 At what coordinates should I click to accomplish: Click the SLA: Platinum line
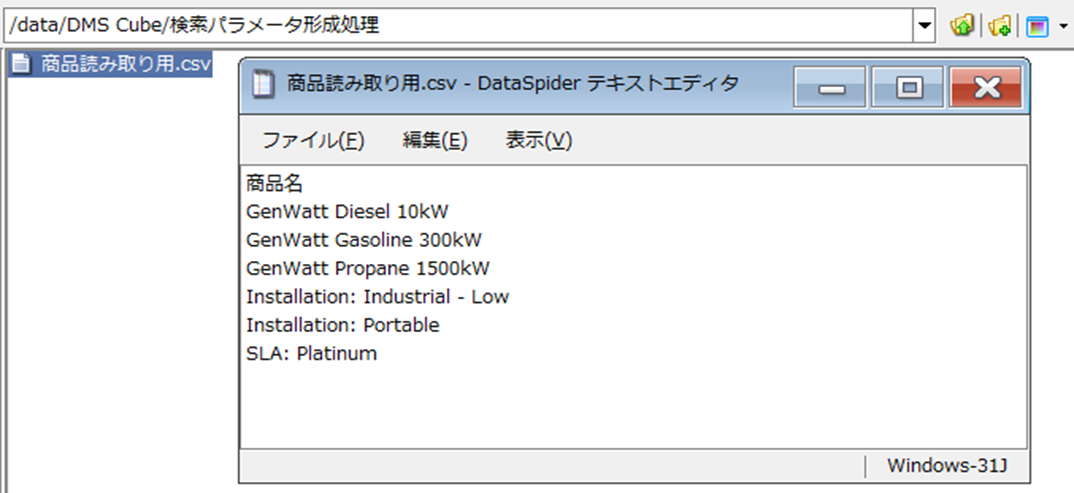[311, 354]
